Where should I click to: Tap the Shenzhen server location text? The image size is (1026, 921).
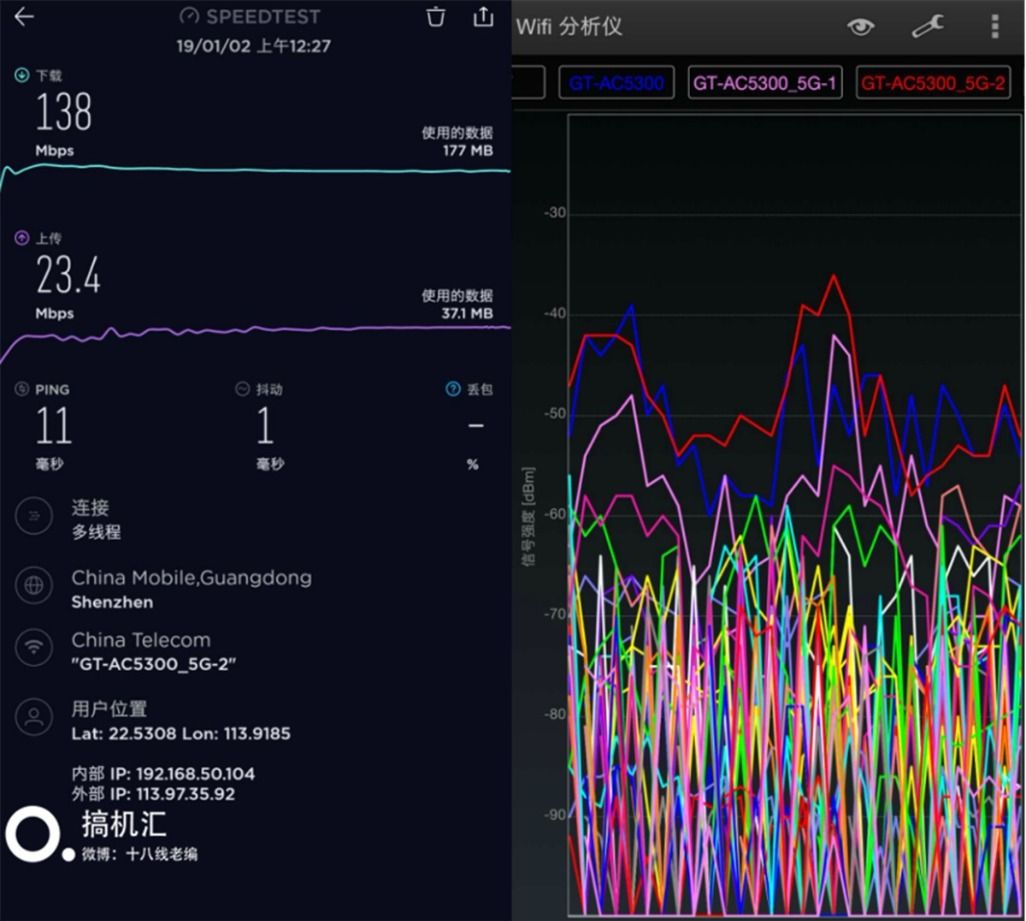pos(112,602)
